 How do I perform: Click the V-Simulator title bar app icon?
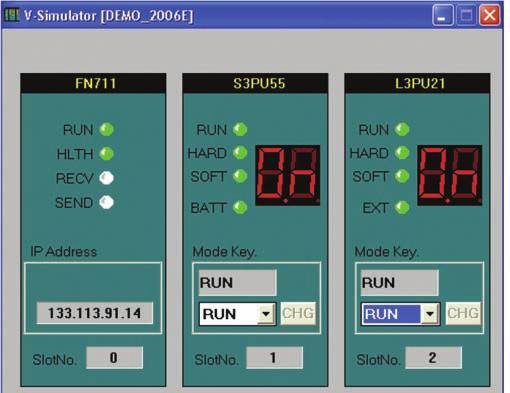(12, 15)
